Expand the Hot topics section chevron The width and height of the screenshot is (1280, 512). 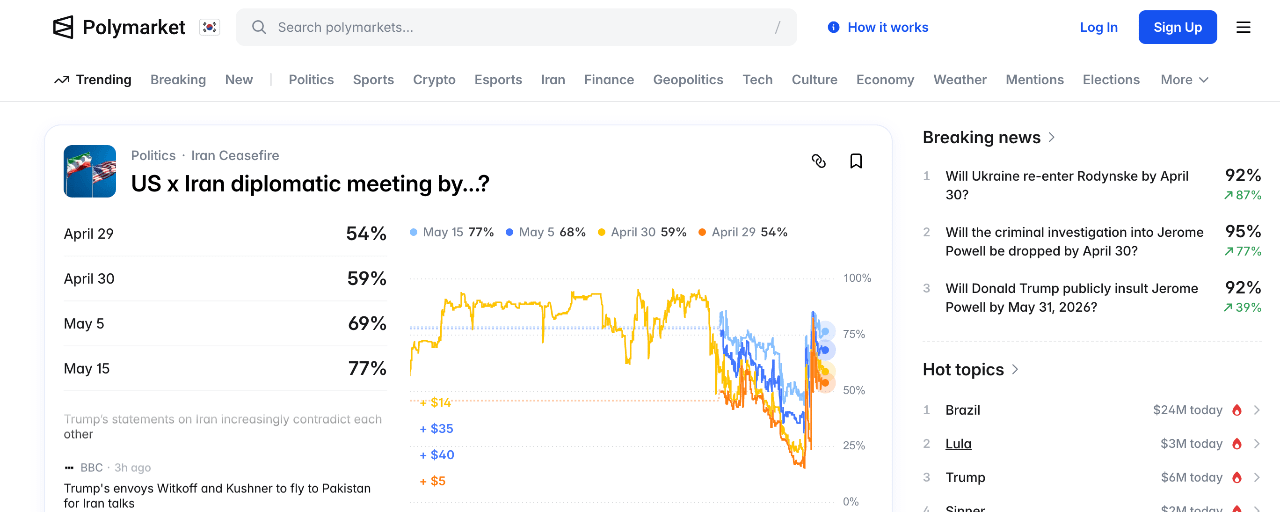pos(1015,369)
